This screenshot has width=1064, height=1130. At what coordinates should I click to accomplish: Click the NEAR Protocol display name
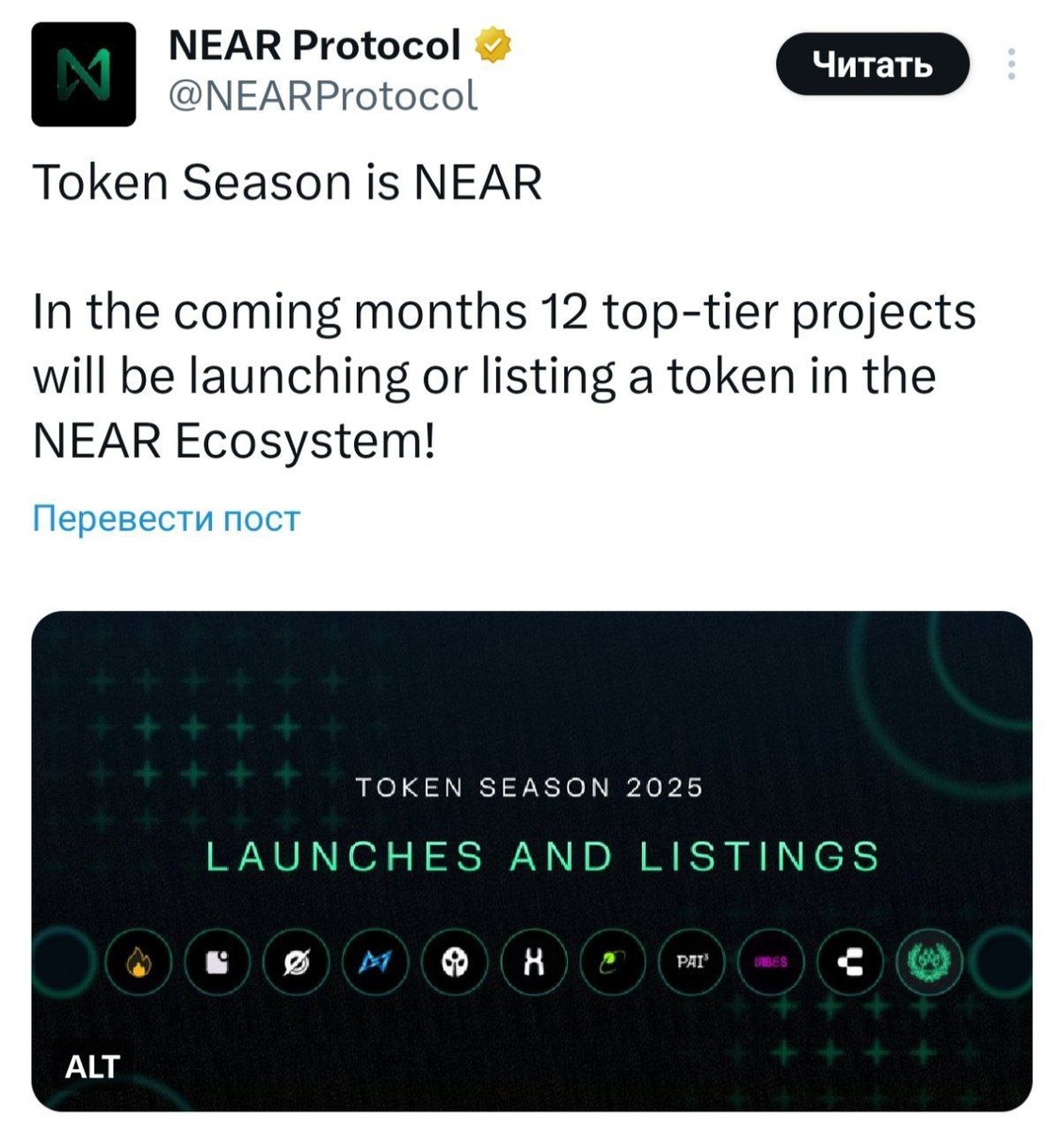click(x=314, y=45)
